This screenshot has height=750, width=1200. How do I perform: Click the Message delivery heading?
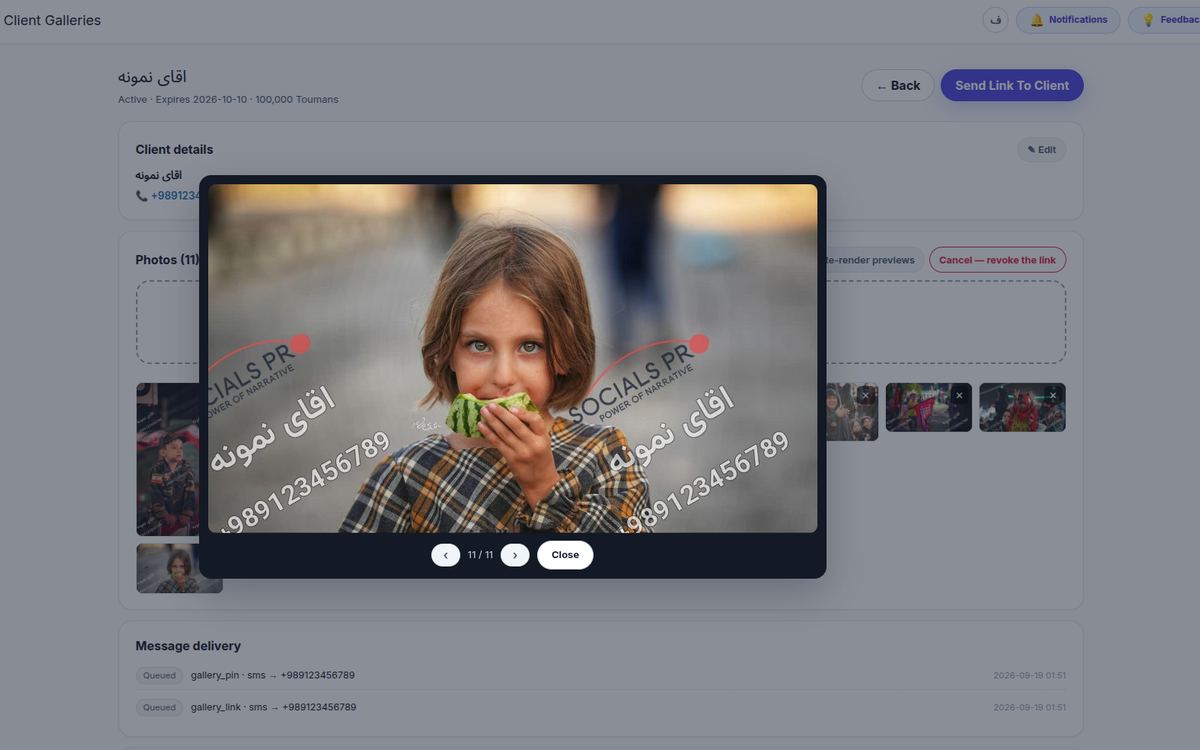click(188, 646)
